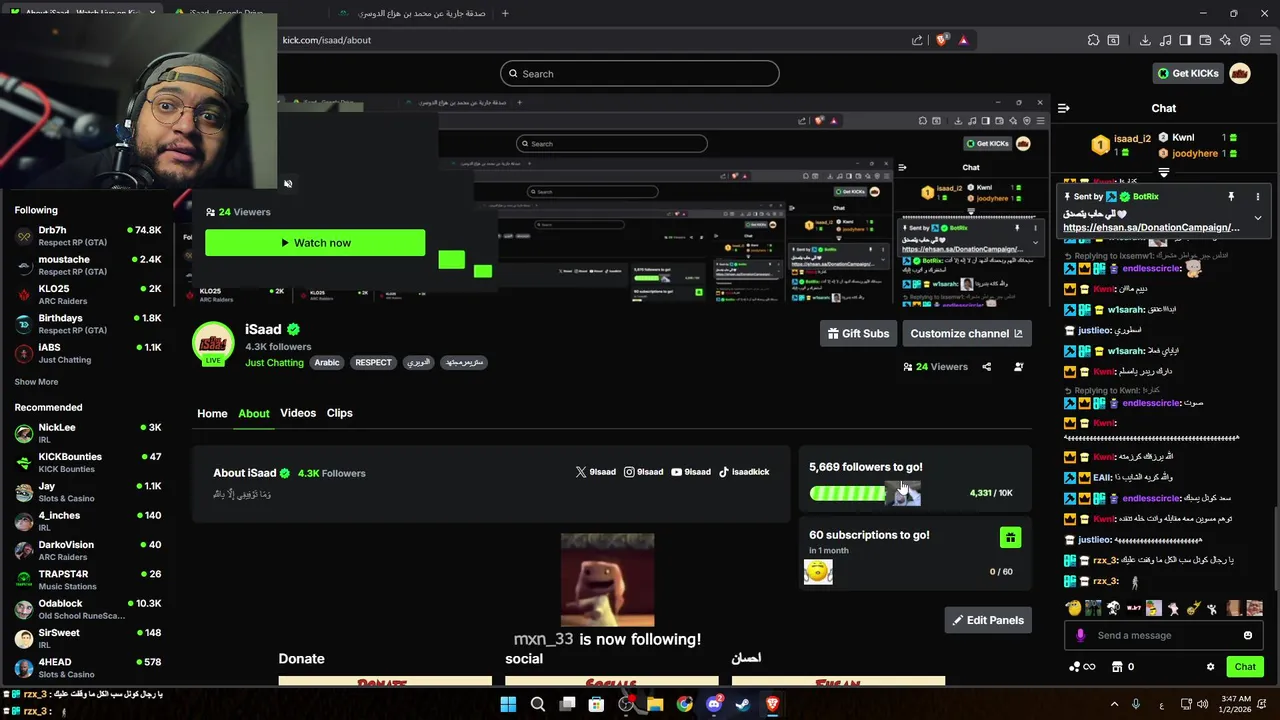This screenshot has height=720, width=1280.
Task: Click the RESPECT tag
Action: (373, 363)
